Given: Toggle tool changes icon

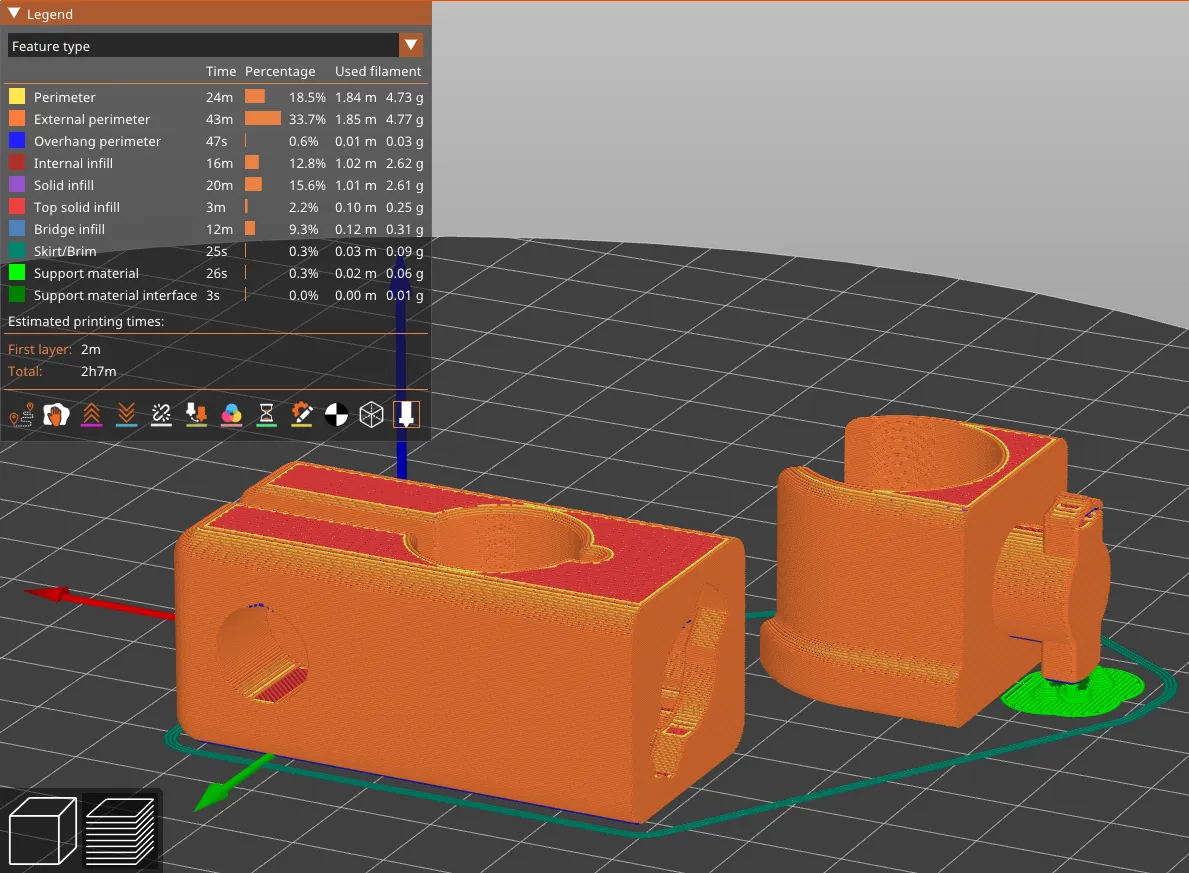Looking at the screenshot, I should tap(196, 415).
